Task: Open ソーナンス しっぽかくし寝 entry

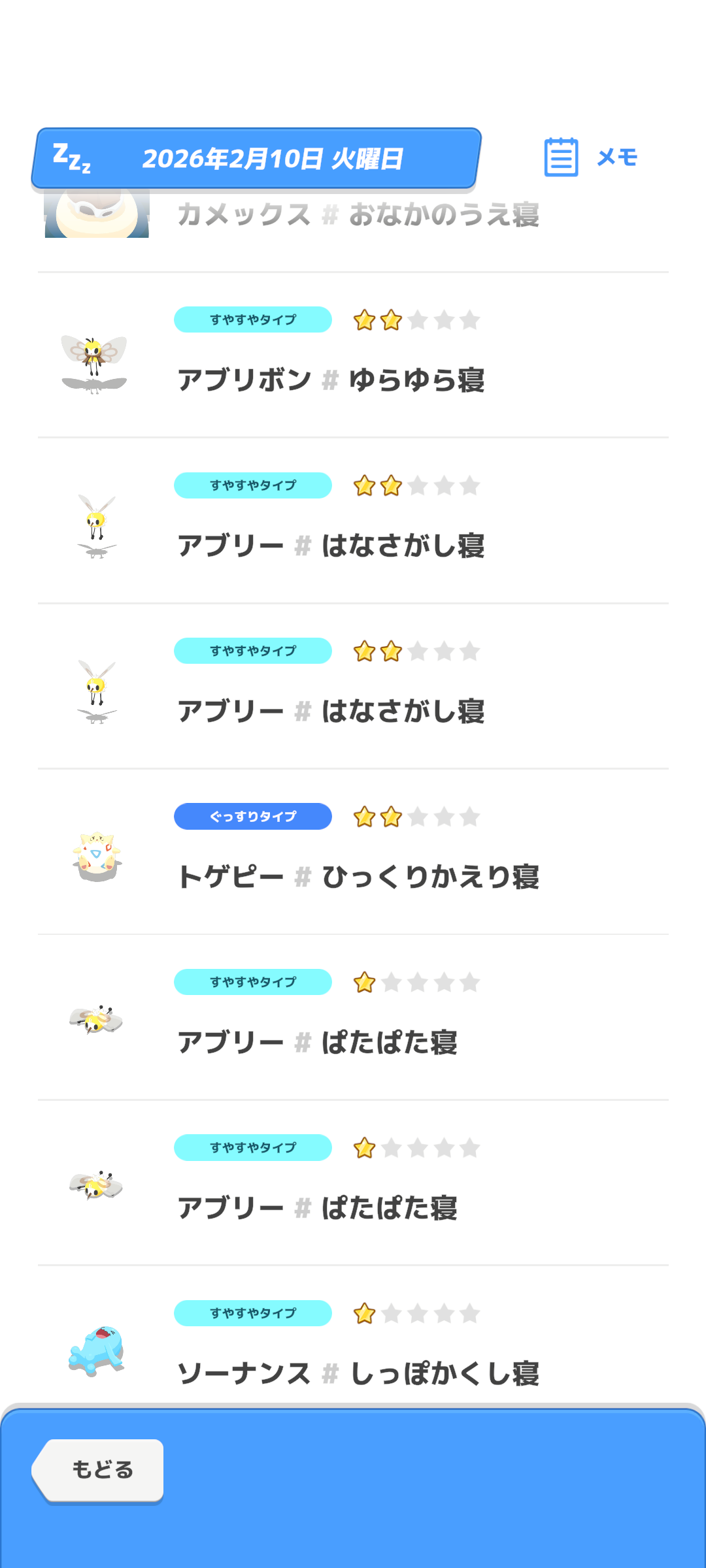Action: tap(358, 1373)
